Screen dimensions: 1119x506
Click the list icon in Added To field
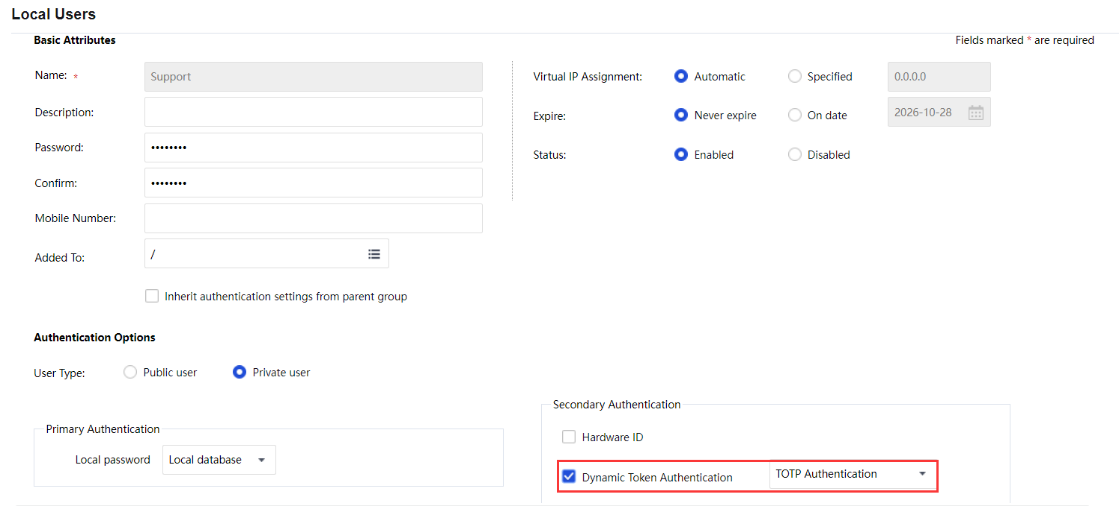(374, 254)
